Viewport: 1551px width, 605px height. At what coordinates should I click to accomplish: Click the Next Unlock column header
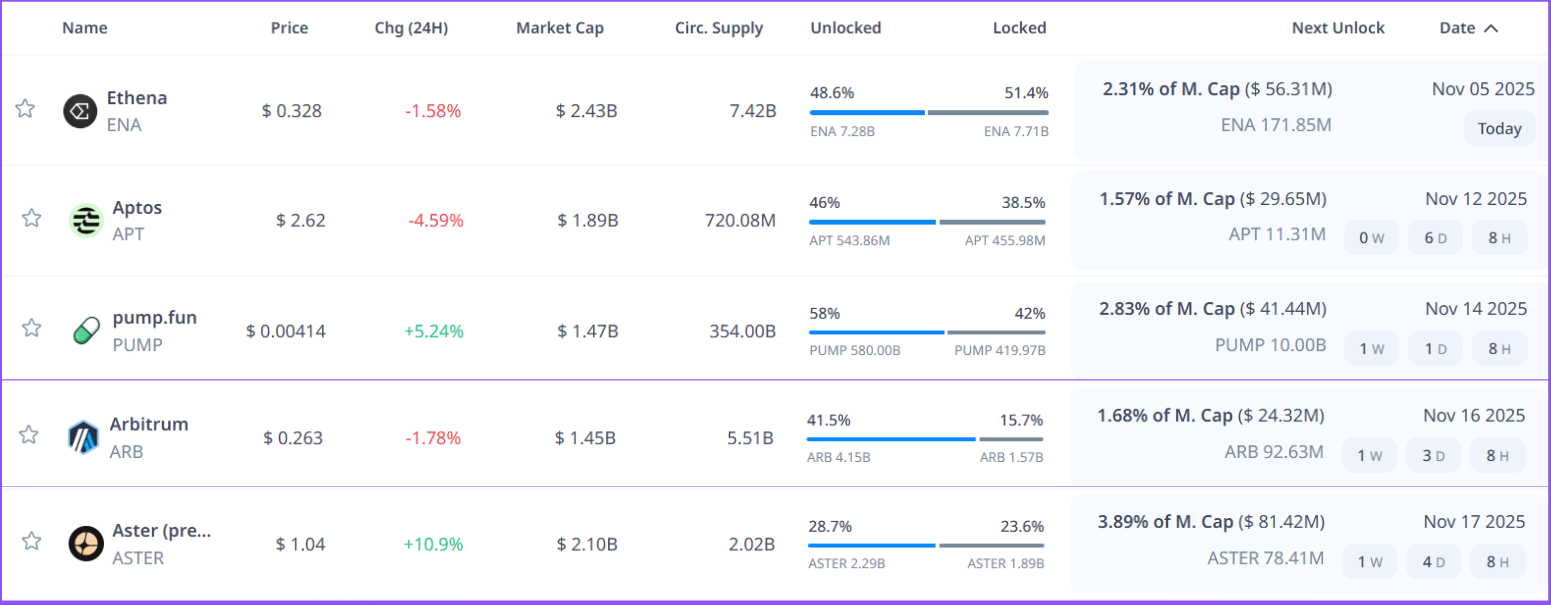click(x=1337, y=28)
